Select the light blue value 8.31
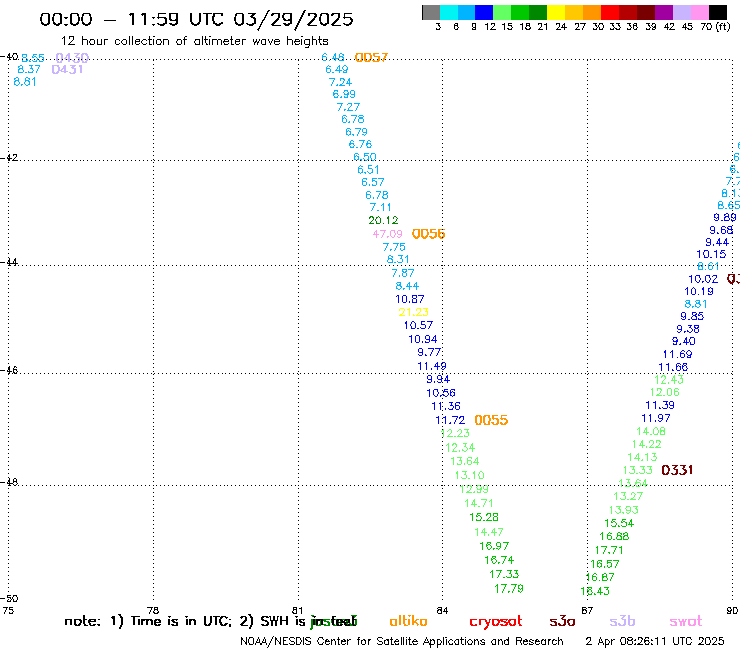740x650 pixels. click(x=398, y=260)
